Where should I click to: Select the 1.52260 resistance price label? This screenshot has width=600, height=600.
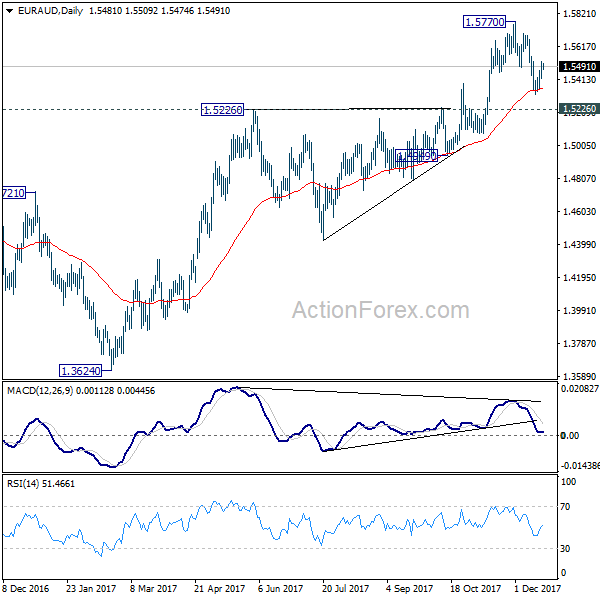222,110
